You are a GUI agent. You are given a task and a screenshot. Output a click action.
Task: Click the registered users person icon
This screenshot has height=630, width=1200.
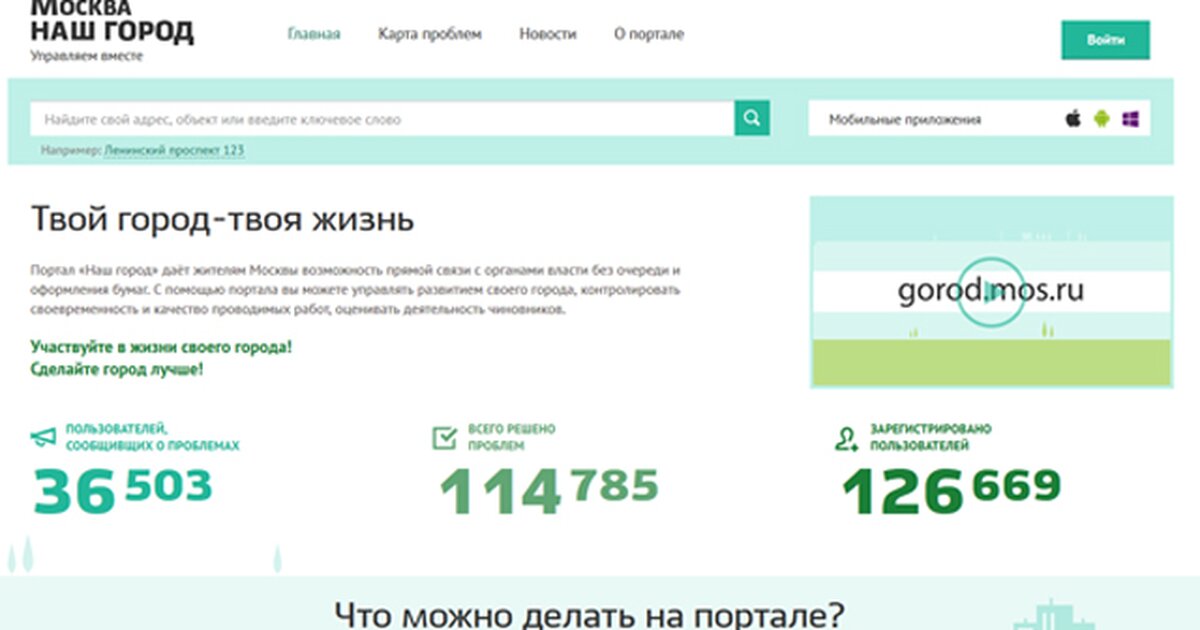847,437
